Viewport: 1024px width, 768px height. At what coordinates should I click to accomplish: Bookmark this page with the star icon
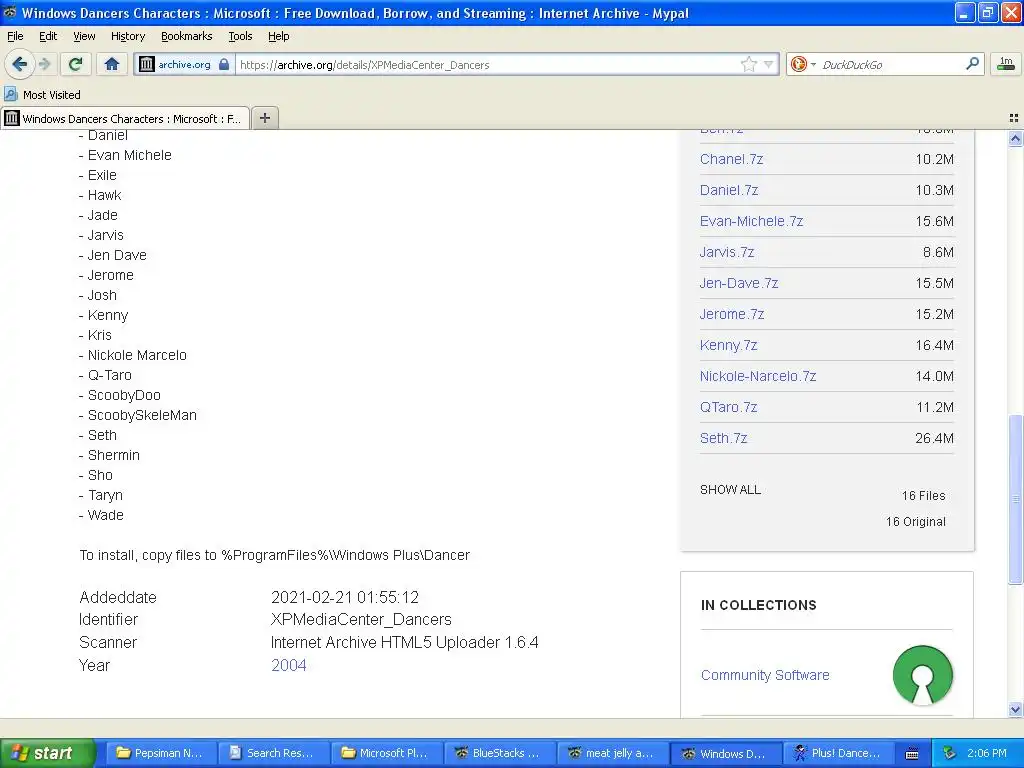[748, 64]
